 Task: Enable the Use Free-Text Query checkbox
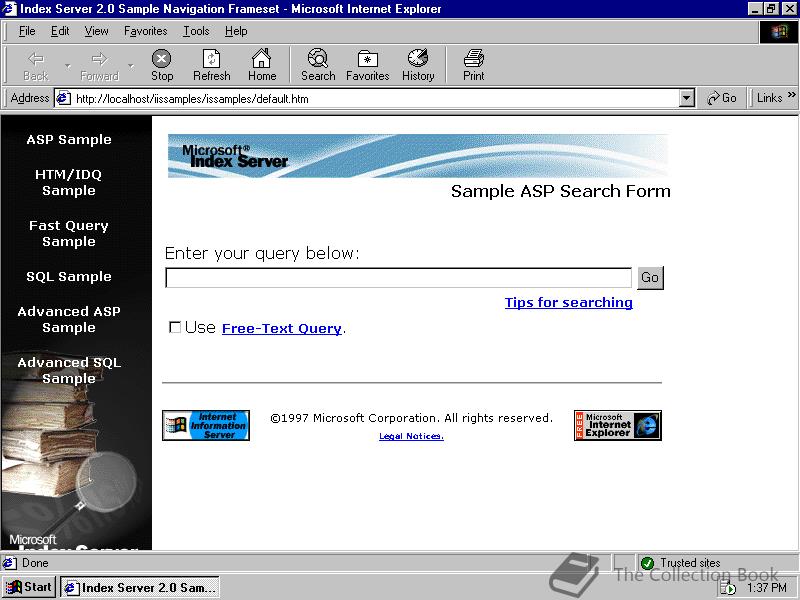175,327
